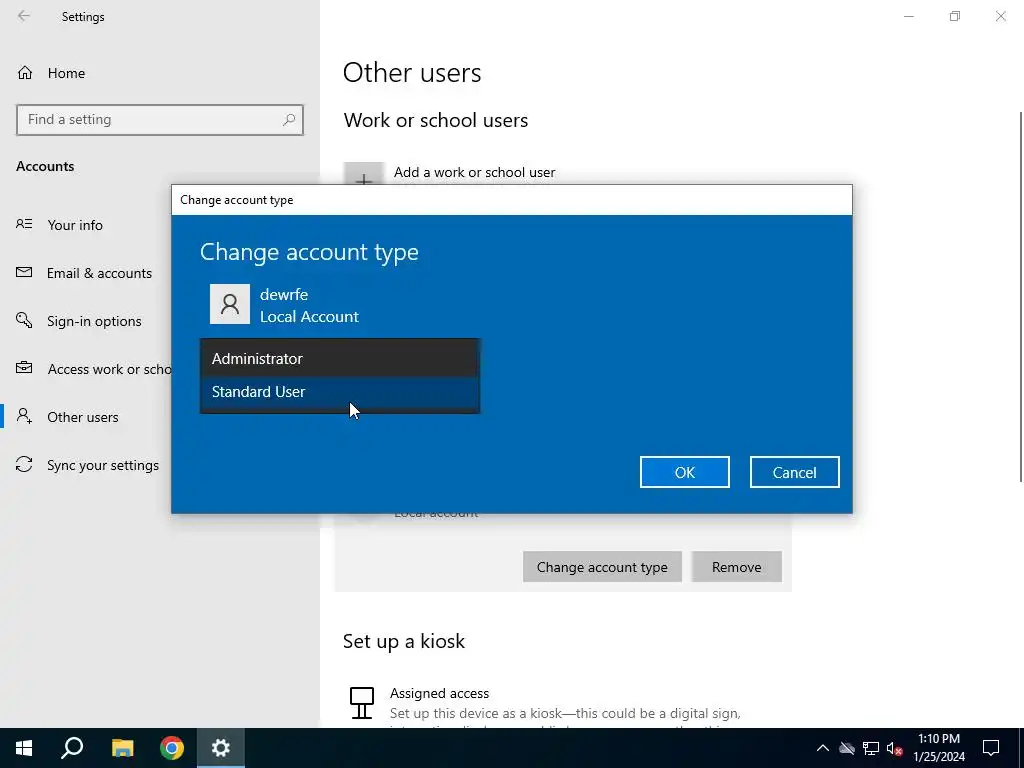
Task: Choose Standard User option
Action: click(340, 392)
